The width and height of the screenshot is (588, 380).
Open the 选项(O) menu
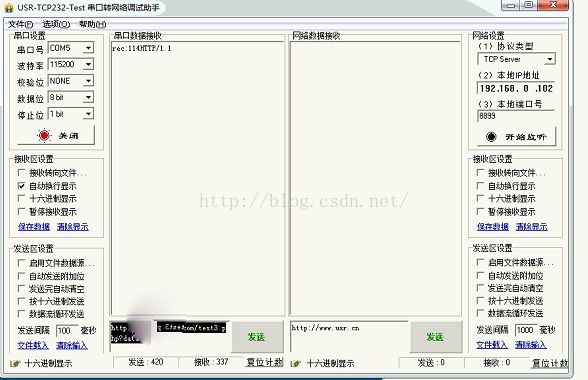(56, 24)
